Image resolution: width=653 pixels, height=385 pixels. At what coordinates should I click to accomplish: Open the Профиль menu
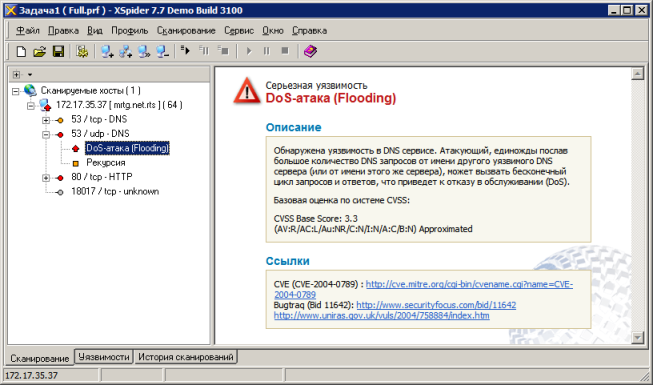[x=130, y=30]
